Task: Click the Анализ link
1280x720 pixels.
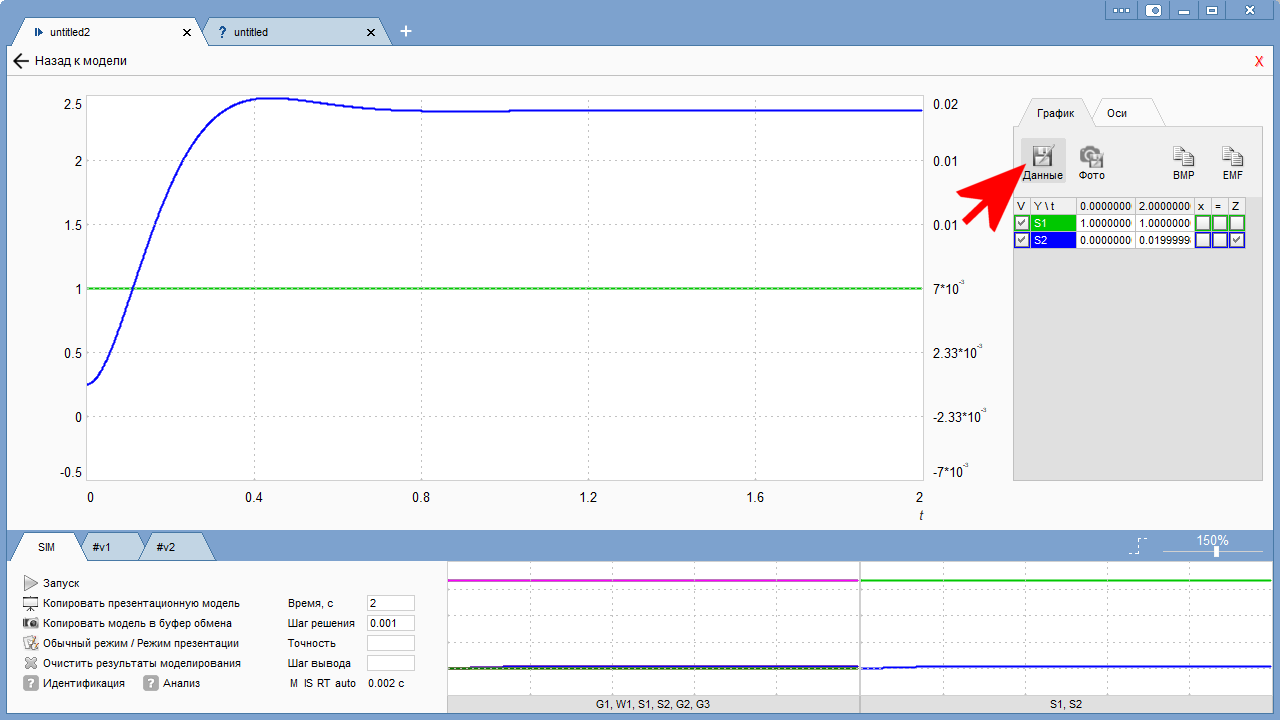Action: pos(182,683)
